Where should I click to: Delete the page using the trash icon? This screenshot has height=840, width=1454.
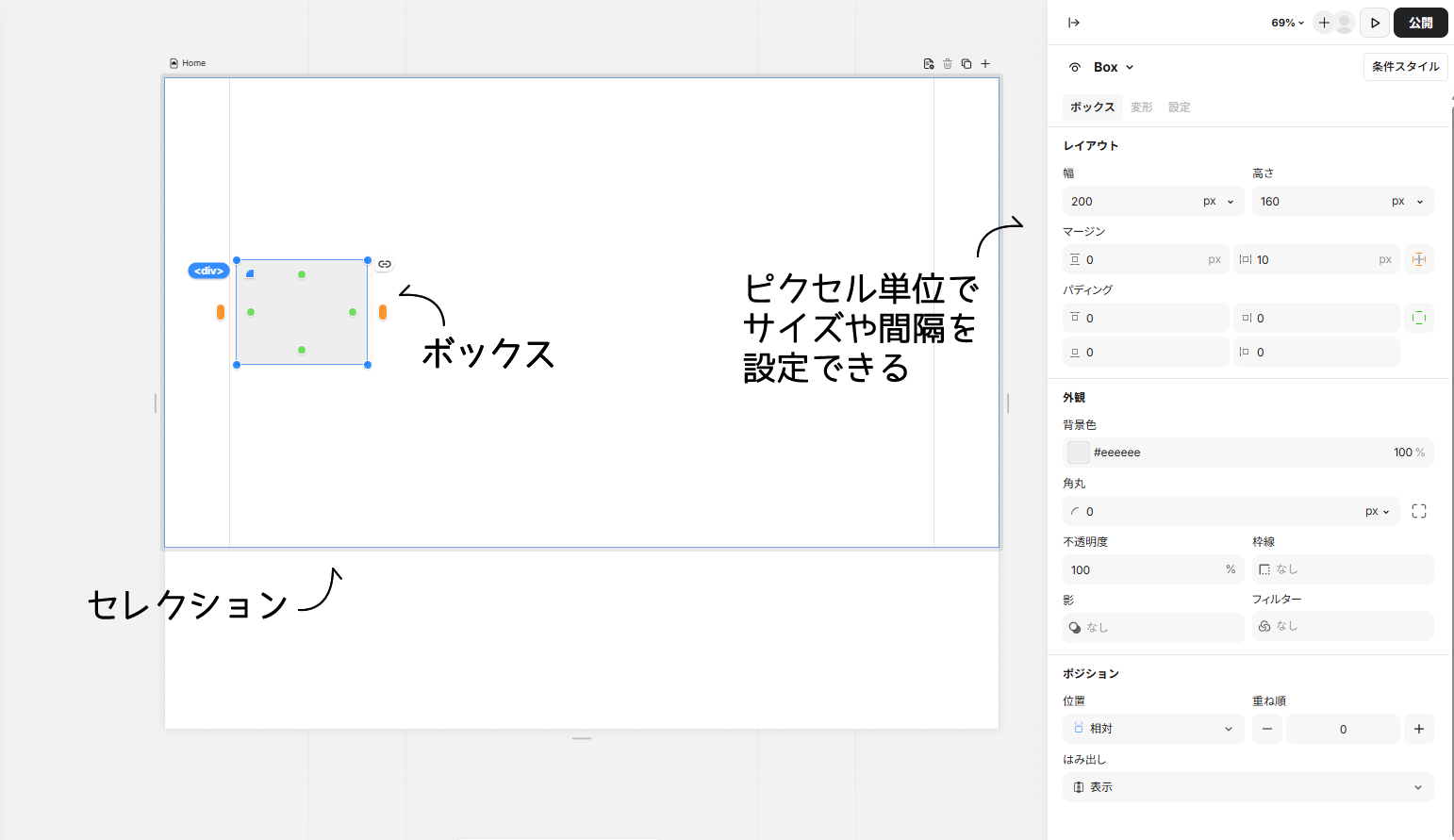pyautogui.click(x=947, y=63)
